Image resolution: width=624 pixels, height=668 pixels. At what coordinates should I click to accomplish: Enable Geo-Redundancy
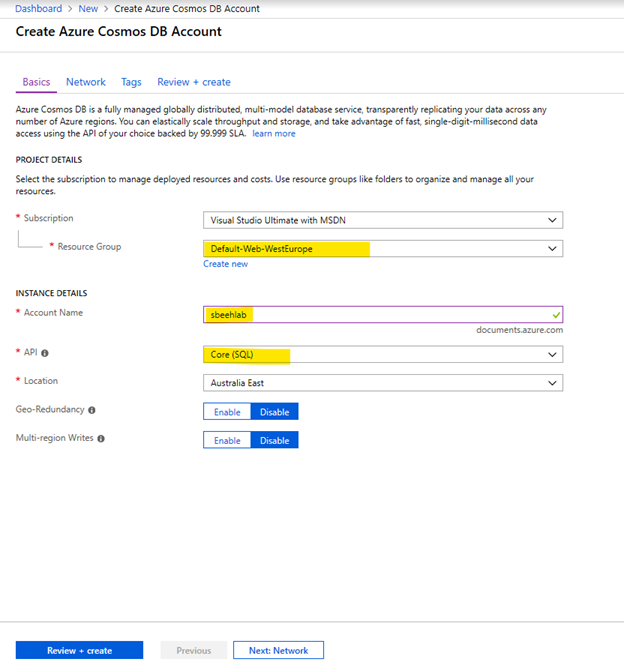click(227, 411)
